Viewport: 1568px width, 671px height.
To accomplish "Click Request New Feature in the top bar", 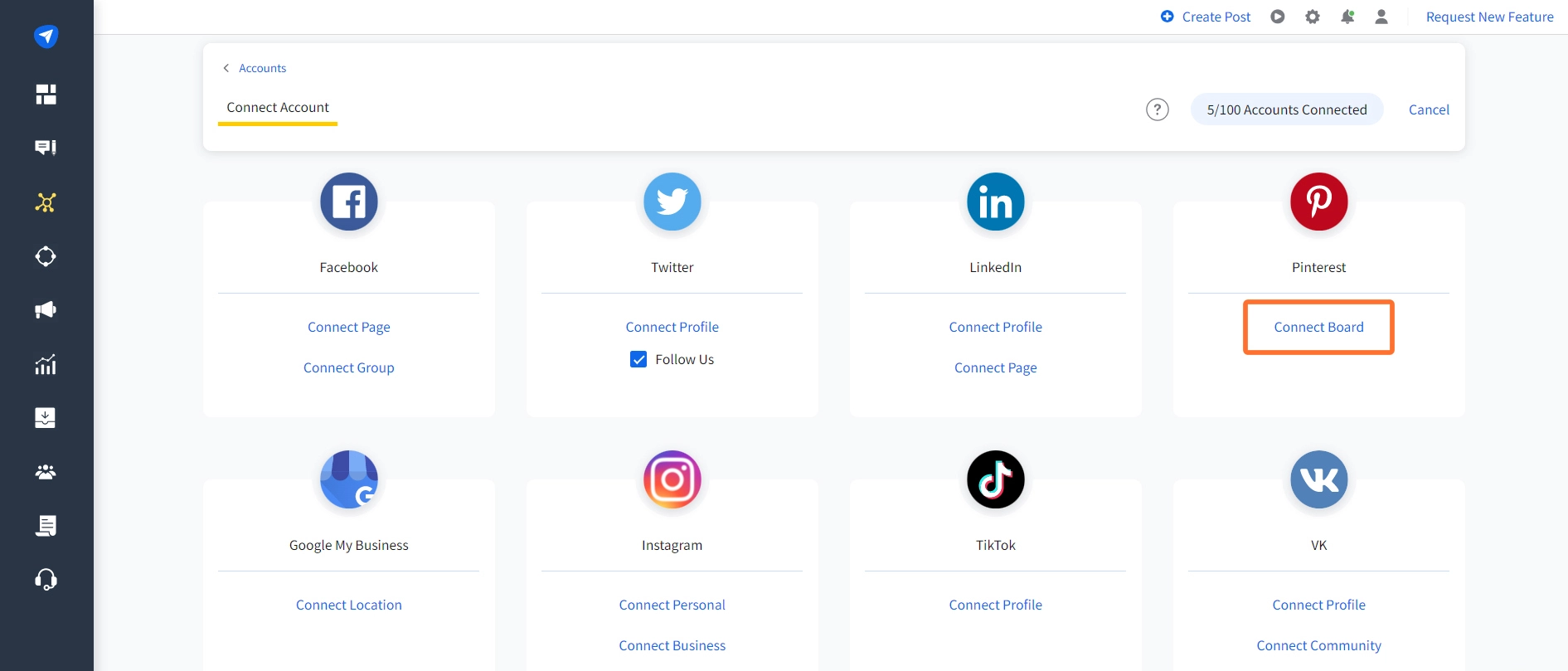I will pos(1489,17).
